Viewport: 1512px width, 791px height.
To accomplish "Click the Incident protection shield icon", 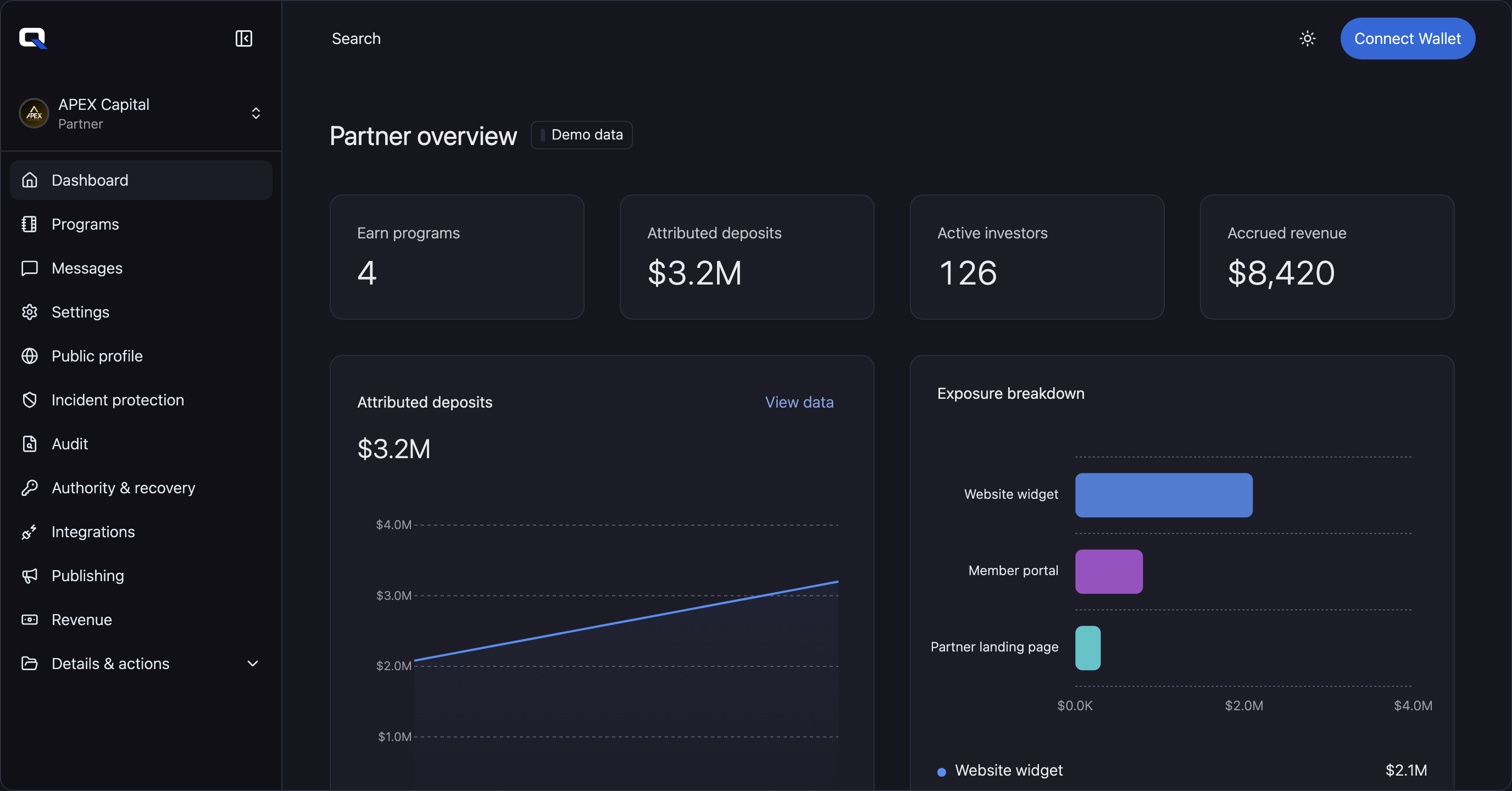I will [29, 400].
